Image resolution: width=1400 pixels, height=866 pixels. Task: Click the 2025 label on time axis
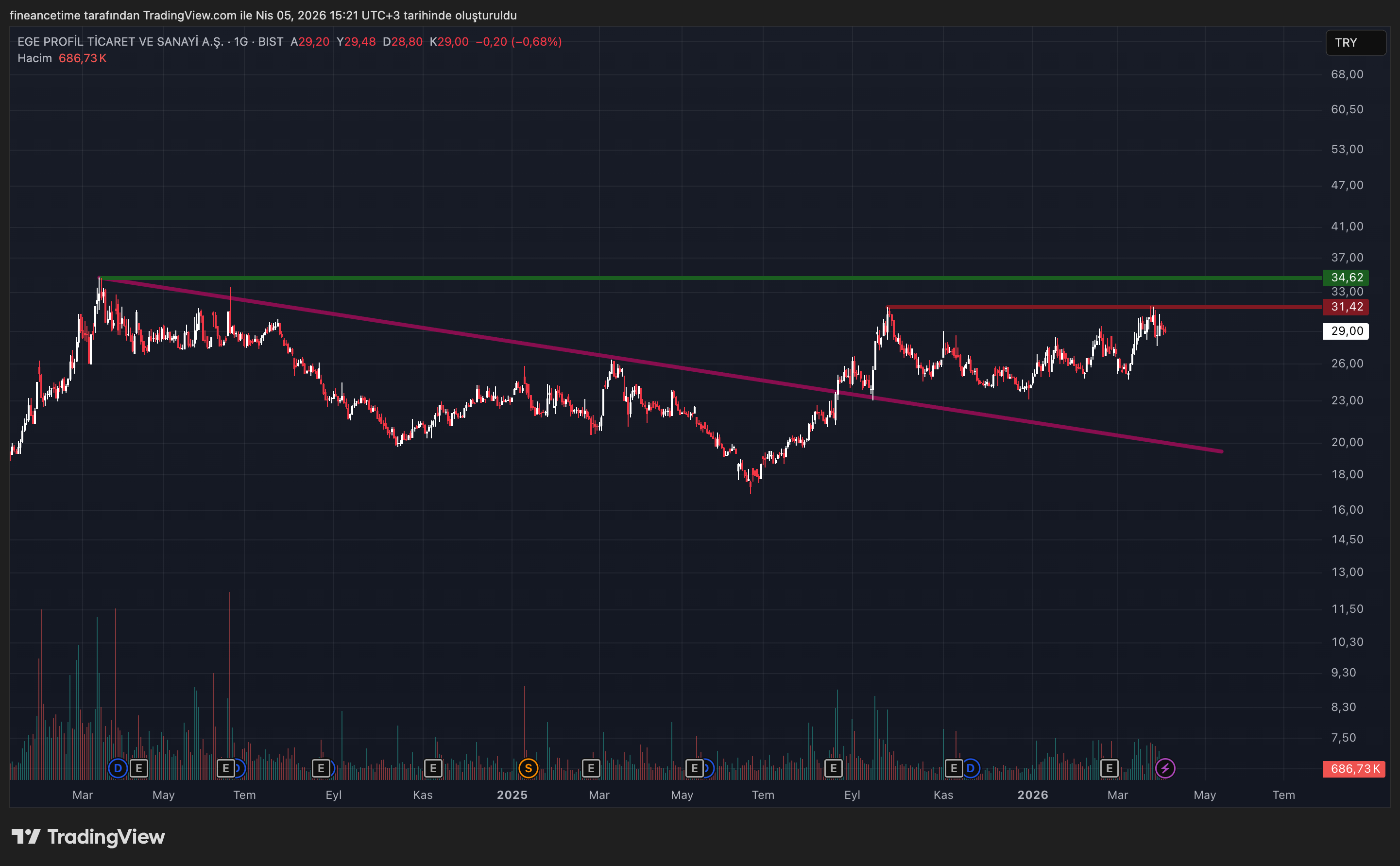coord(512,795)
